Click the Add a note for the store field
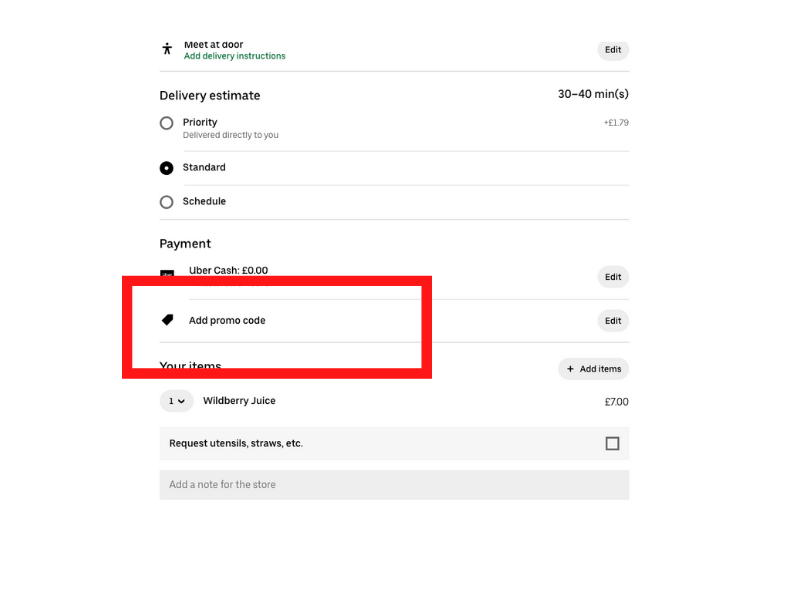Viewport: 800px width, 600px height. tap(394, 485)
